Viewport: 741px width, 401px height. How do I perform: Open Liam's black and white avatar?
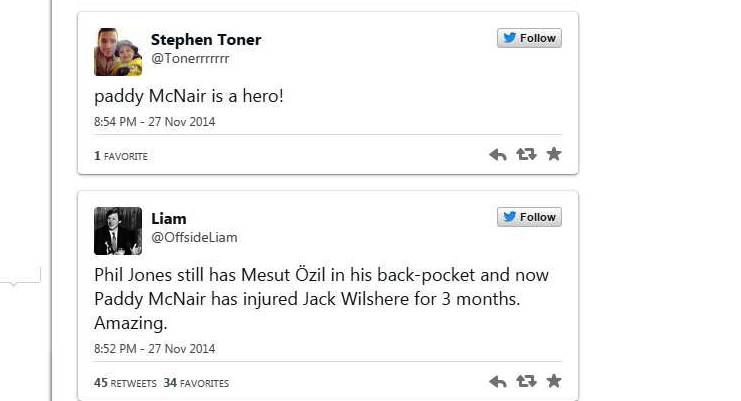(x=118, y=231)
